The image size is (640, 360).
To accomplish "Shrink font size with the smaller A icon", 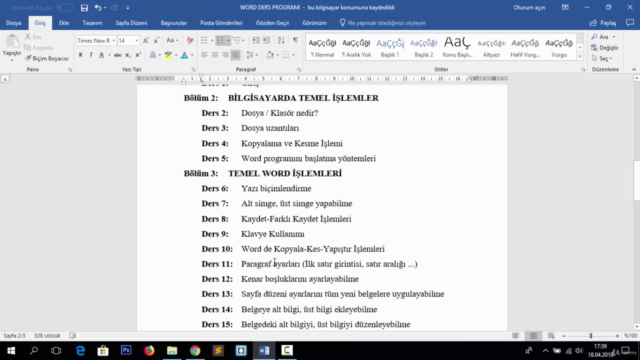I will [x=156, y=40].
